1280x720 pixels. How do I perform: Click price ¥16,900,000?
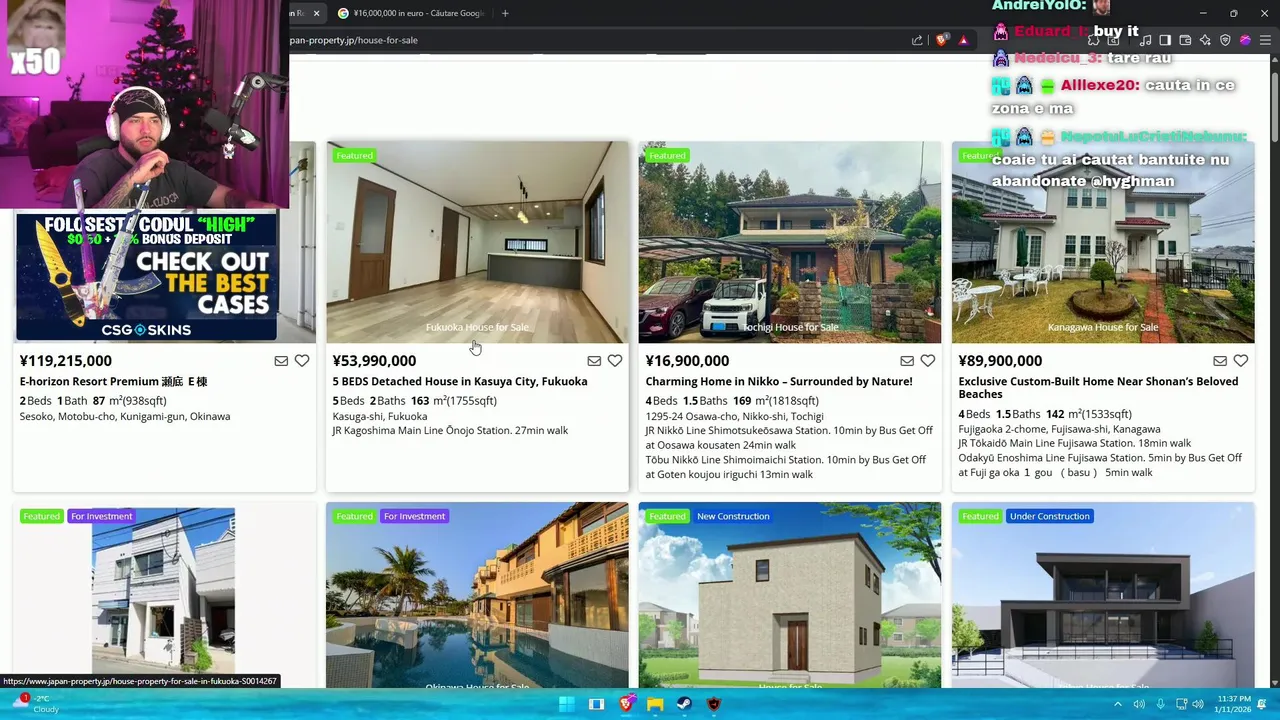687,361
